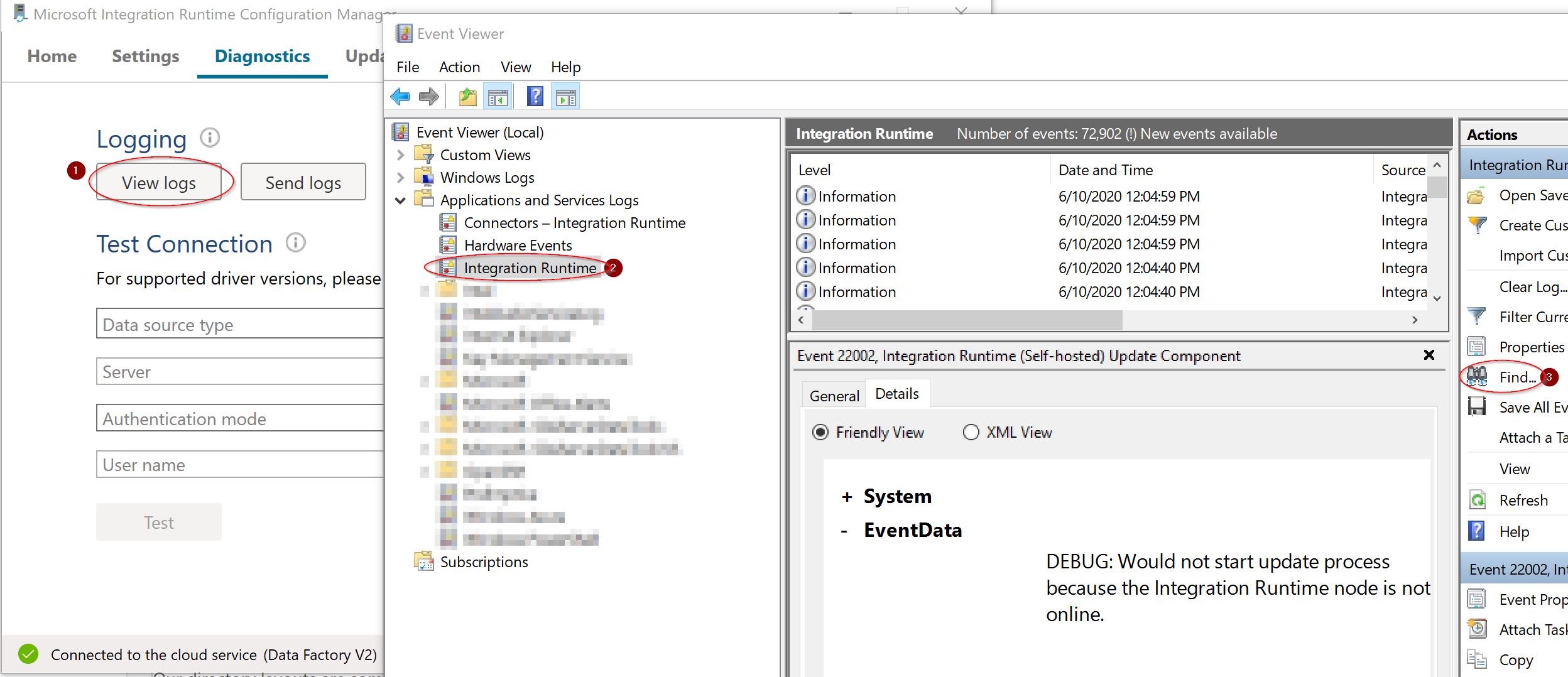Click the green Refresh icon in Actions
This screenshot has height=677, width=1568.
coord(1477,500)
